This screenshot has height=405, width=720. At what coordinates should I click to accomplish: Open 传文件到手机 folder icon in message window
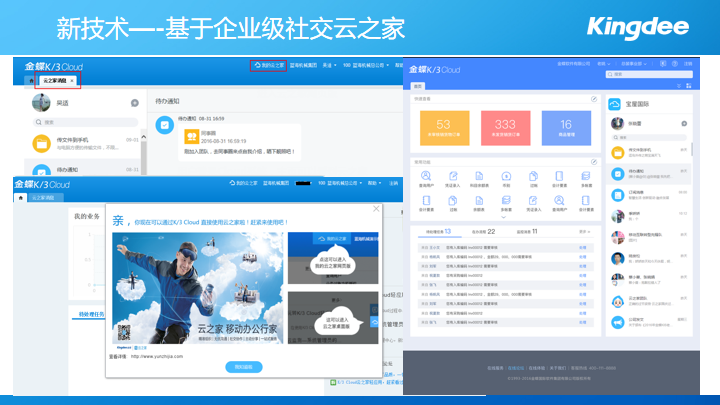pos(41,144)
